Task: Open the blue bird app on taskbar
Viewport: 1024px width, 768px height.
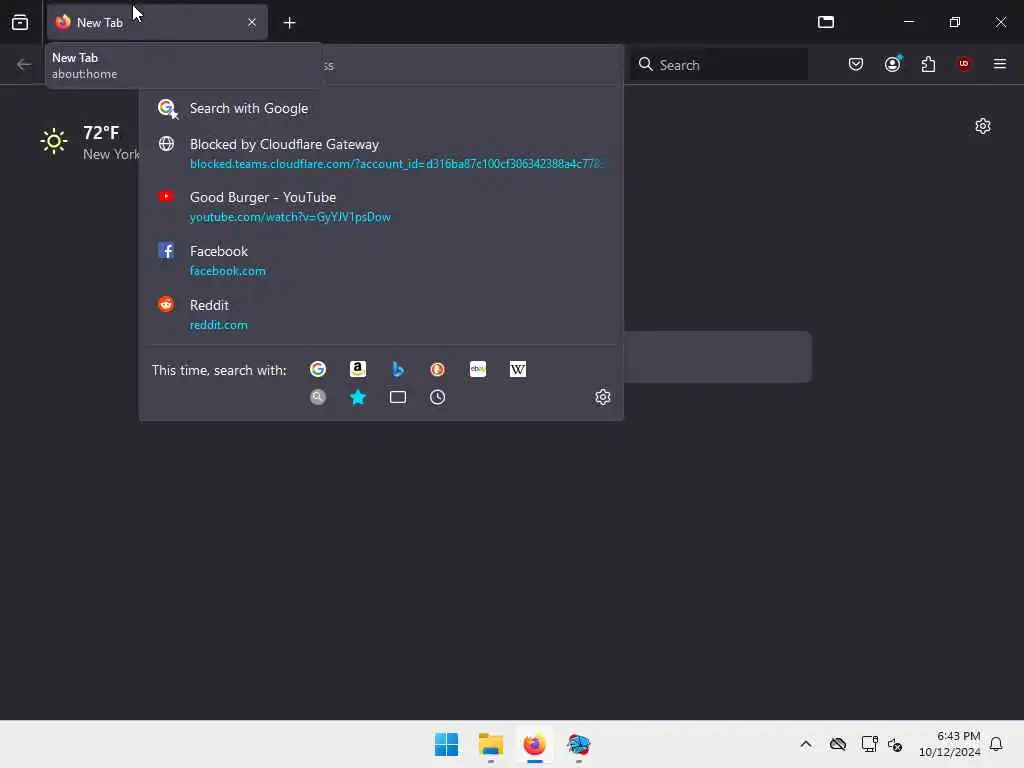Action: coord(579,744)
